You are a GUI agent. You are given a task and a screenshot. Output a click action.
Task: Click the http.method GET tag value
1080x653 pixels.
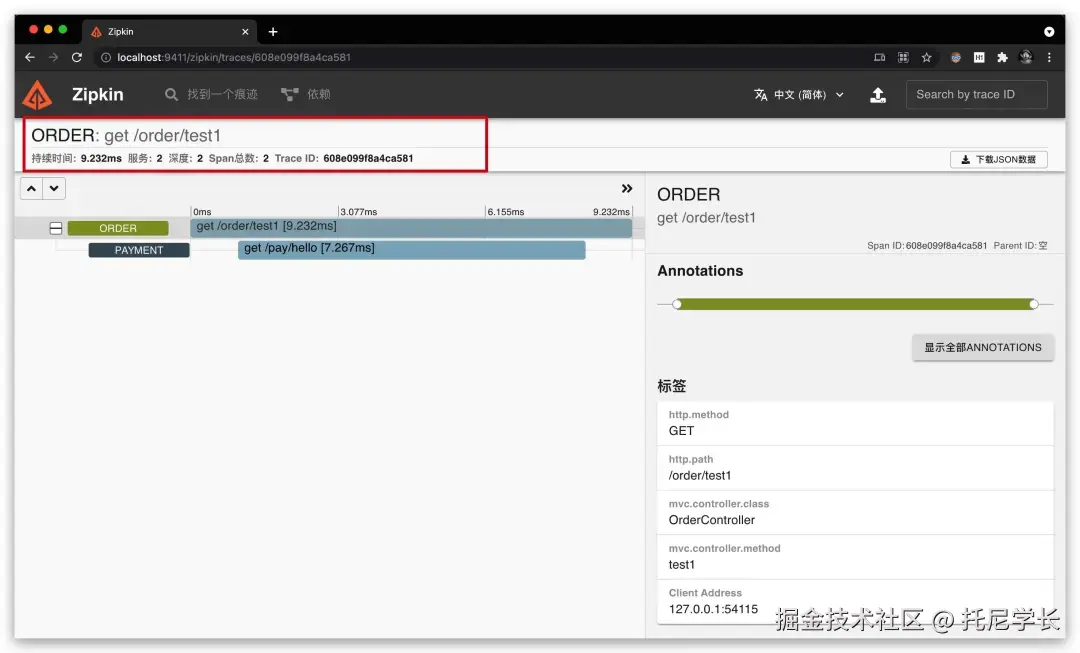tap(681, 431)
